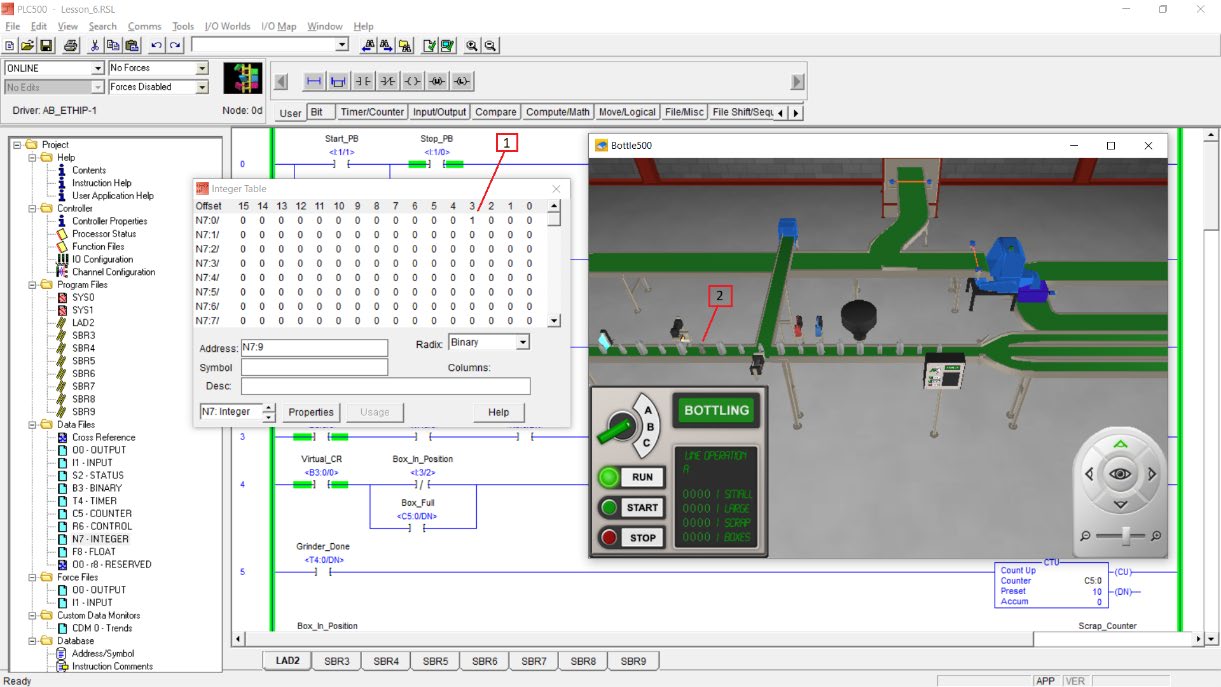Click the ladder online animation icon
Image resolution: width=1221 pixels, height=687 pixels.
click(241, 79)
